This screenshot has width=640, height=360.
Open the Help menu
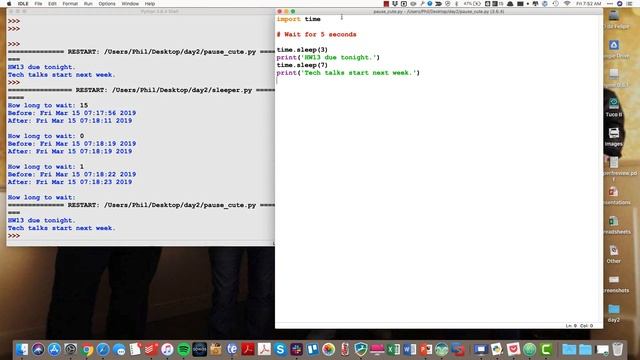click(150, 4)
